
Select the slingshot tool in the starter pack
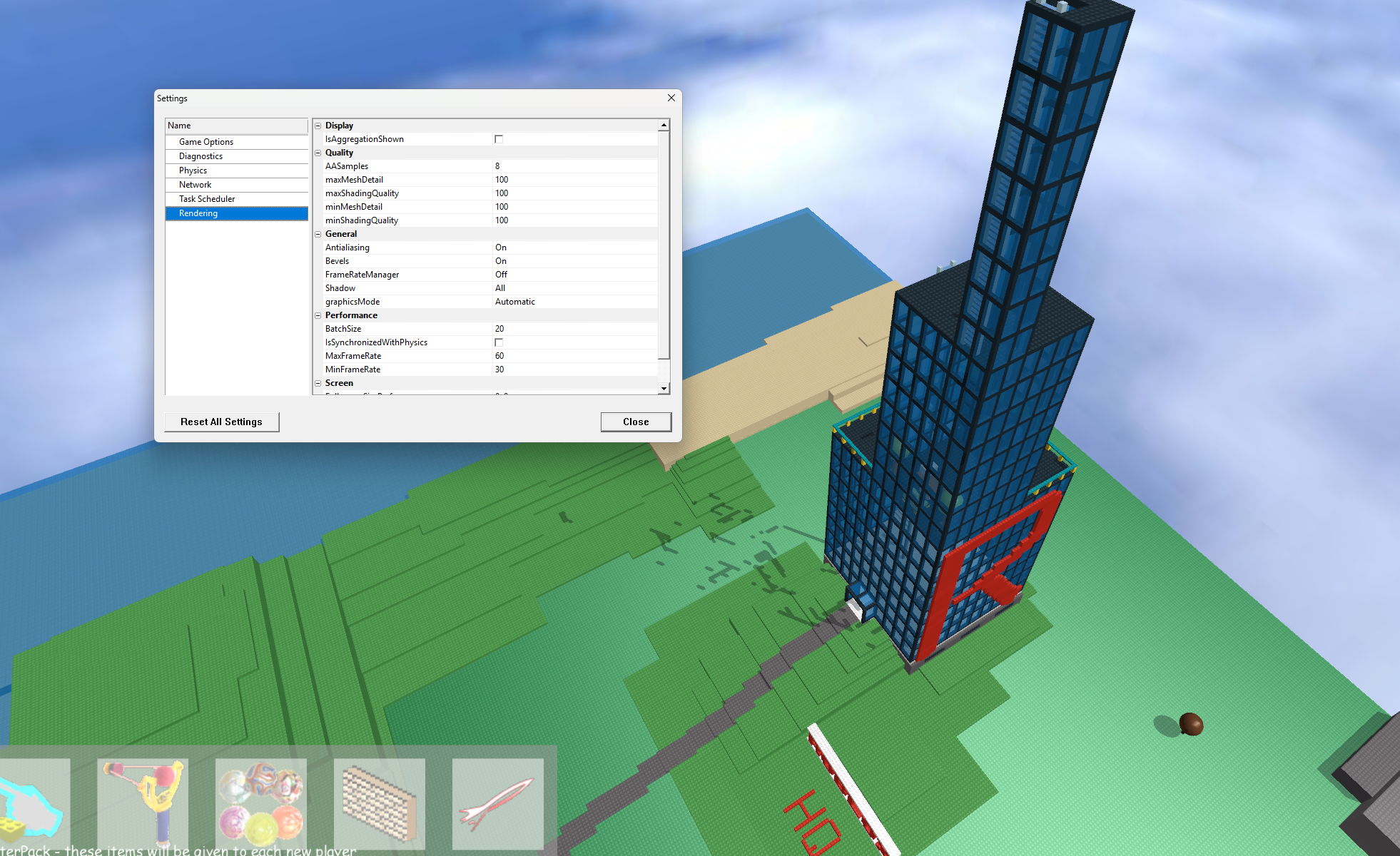pos(143,802)
